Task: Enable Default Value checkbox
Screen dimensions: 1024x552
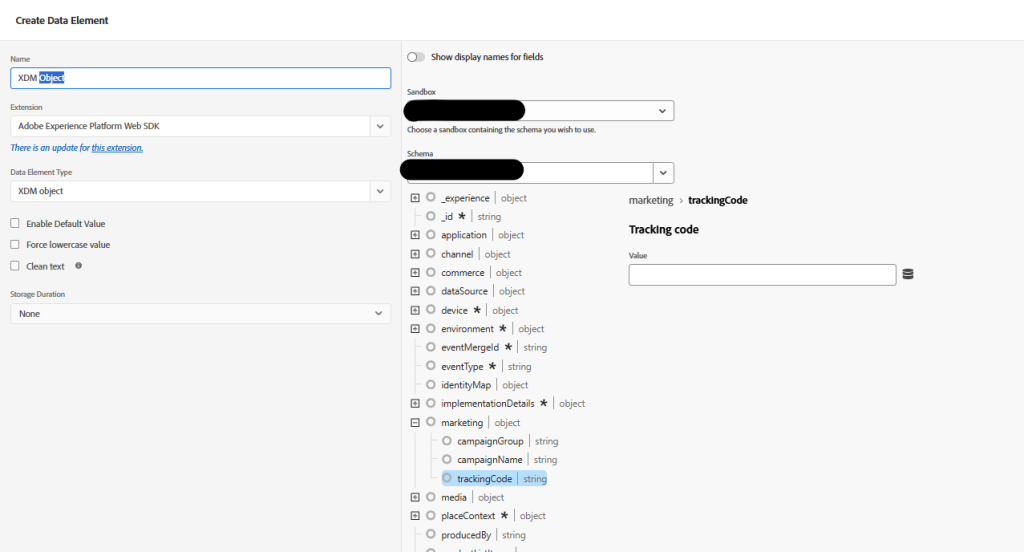Action: tap(15, 223)
